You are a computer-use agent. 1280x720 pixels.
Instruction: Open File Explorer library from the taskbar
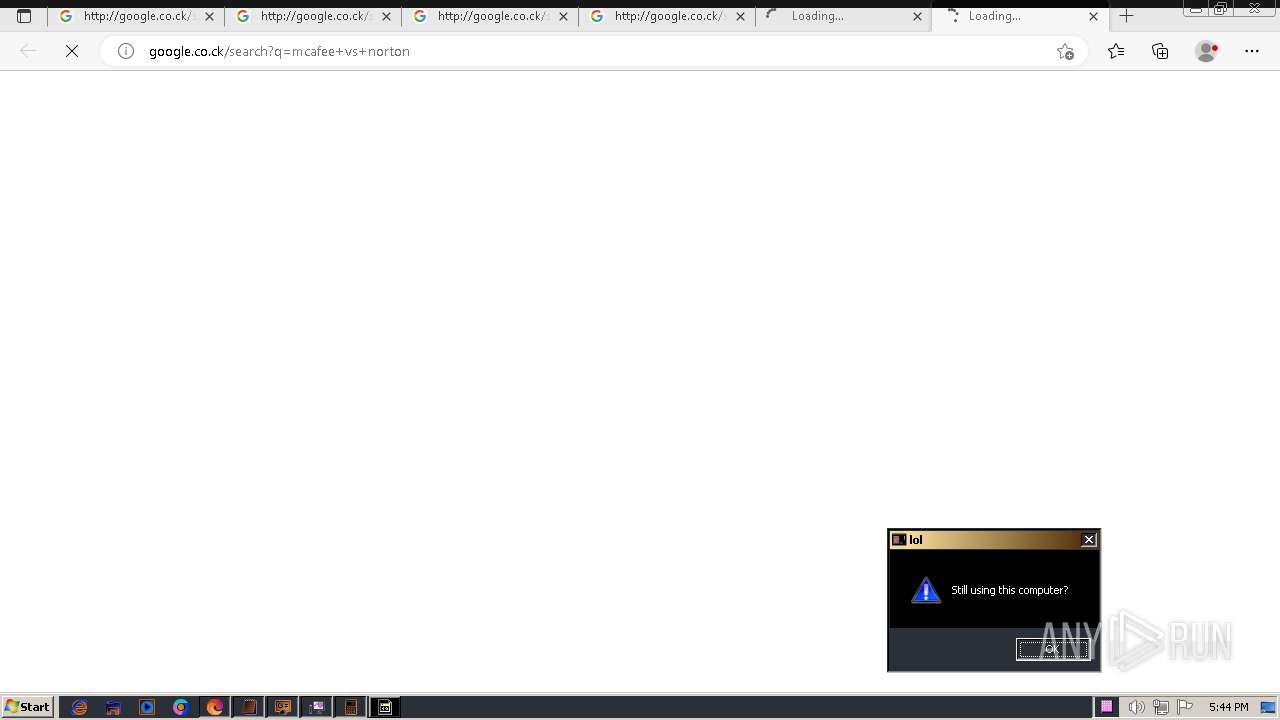click(113, 707)
